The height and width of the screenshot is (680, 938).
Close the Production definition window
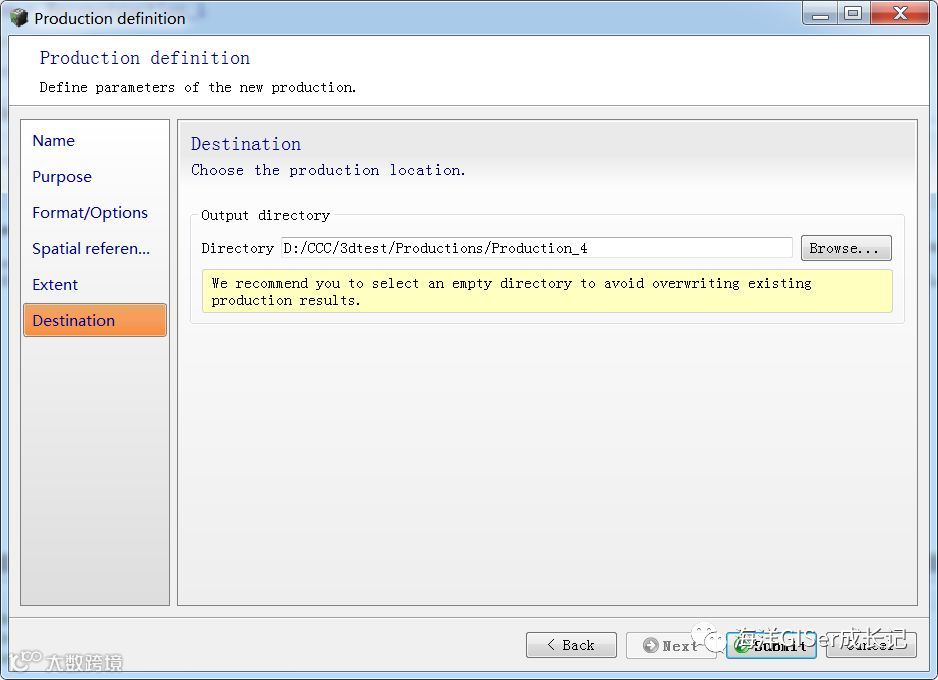900,14
